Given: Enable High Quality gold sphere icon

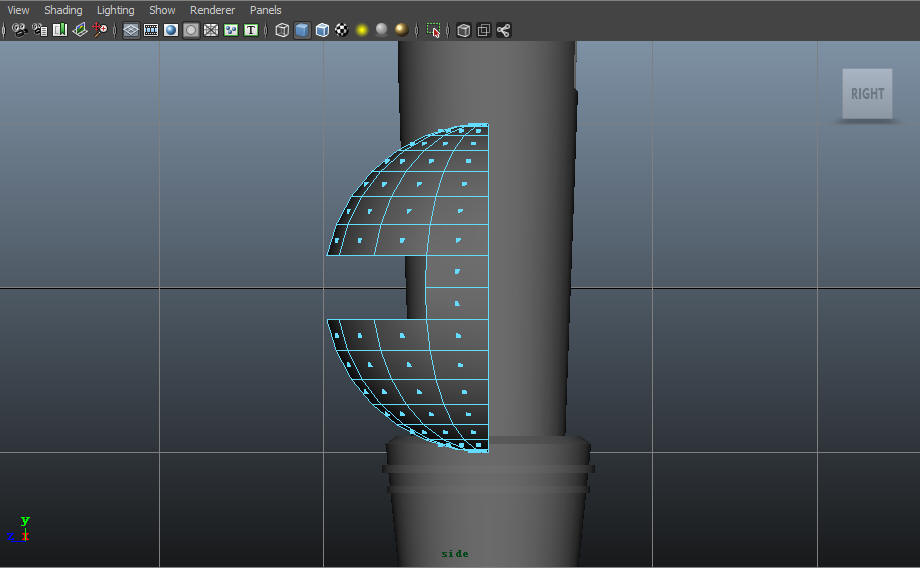Looking at the screenshot, I should 401,29.
